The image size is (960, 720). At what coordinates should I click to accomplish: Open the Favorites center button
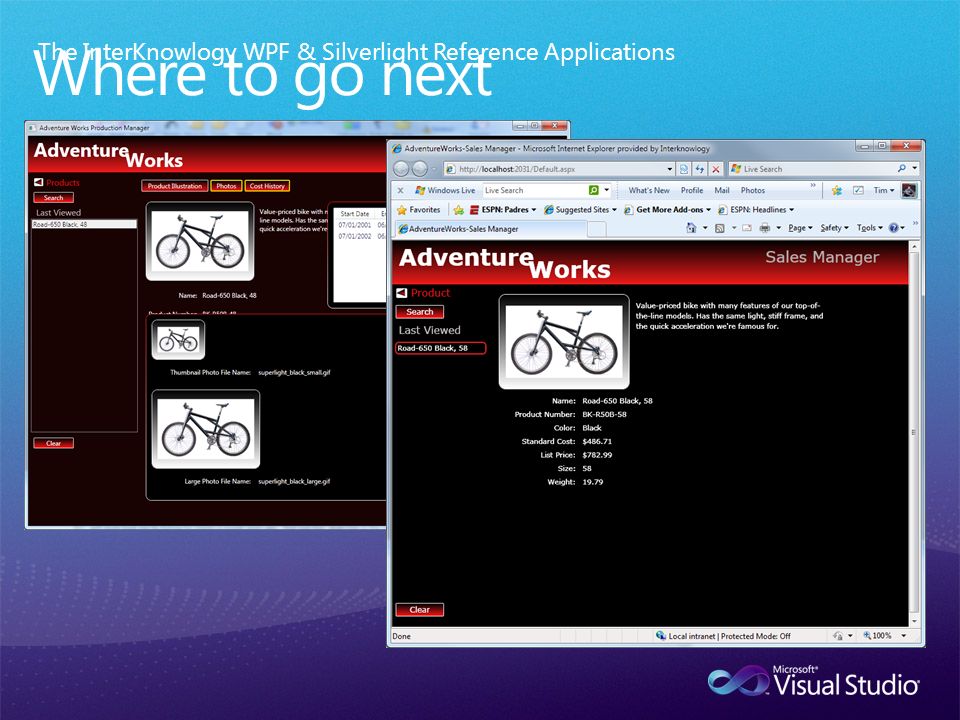pyautogui.click(x=419, y=209)
